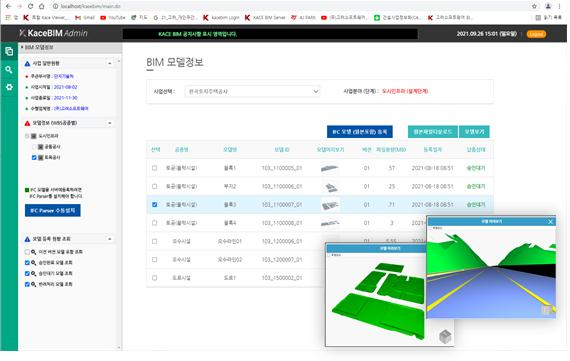Sort by the Model ID column header
Image resolution: width=570 pixels, height=361 pixels.
[282, 149]
